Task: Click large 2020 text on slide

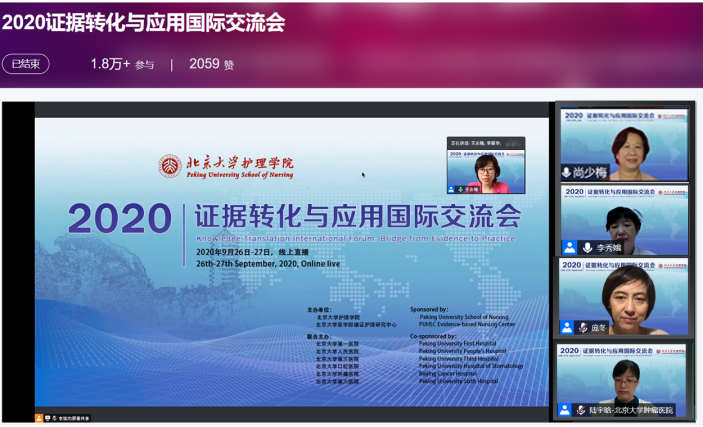Action: pyautogui.click(x=120, y=218)
